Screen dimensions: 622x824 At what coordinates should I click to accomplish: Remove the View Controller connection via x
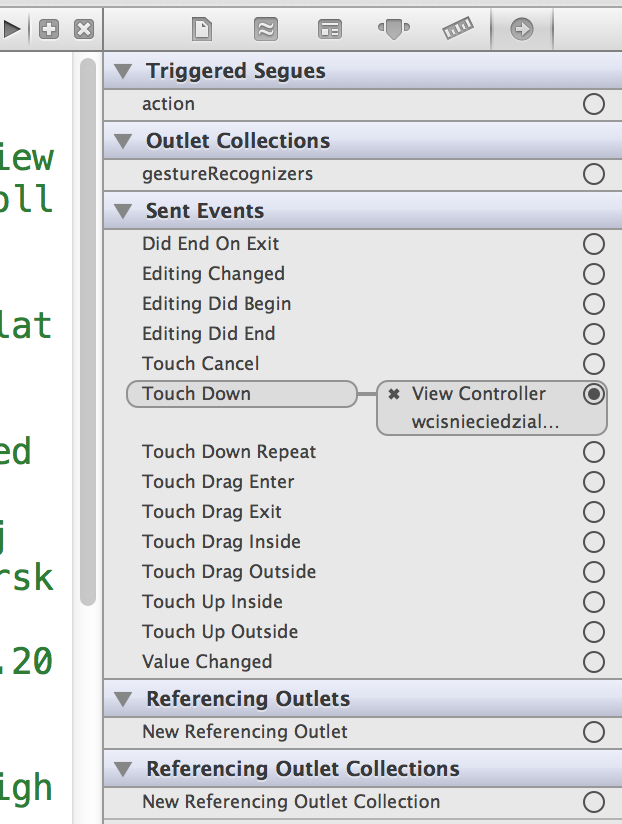point(394,394)
